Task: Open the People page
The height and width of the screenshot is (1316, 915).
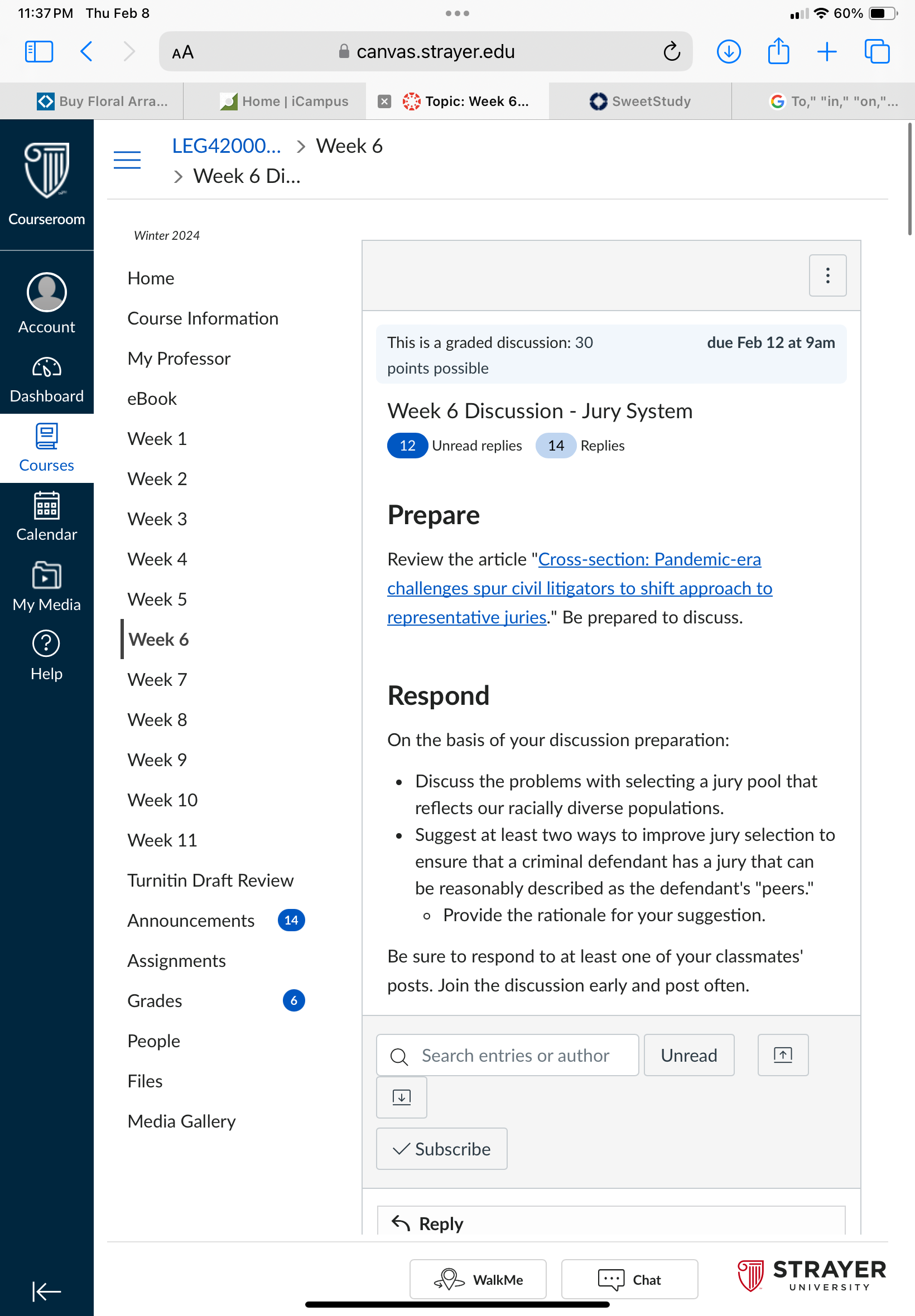Action: [153, 1041]
